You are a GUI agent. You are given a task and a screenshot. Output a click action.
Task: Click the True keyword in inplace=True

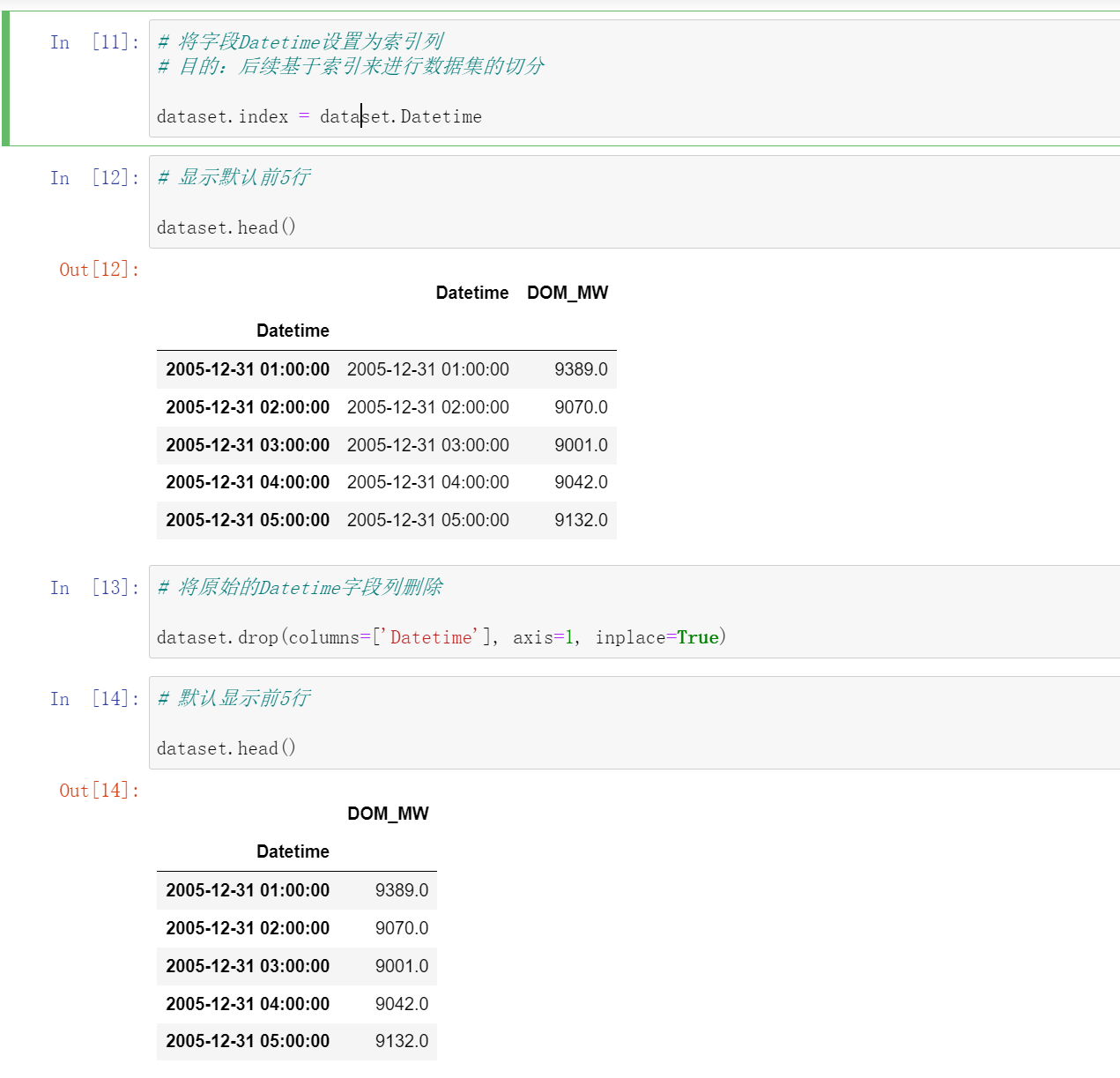click(x=698, y=637)
